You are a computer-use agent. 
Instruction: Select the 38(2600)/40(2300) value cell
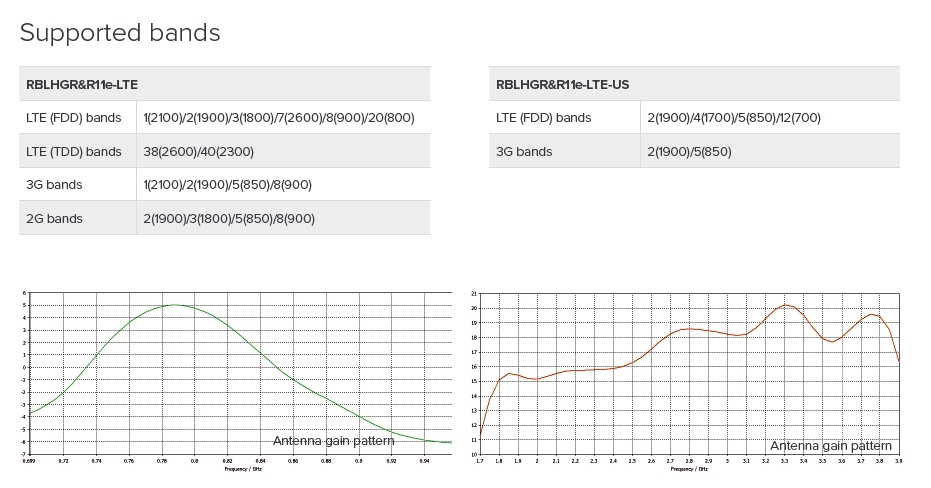click(198, 152)
